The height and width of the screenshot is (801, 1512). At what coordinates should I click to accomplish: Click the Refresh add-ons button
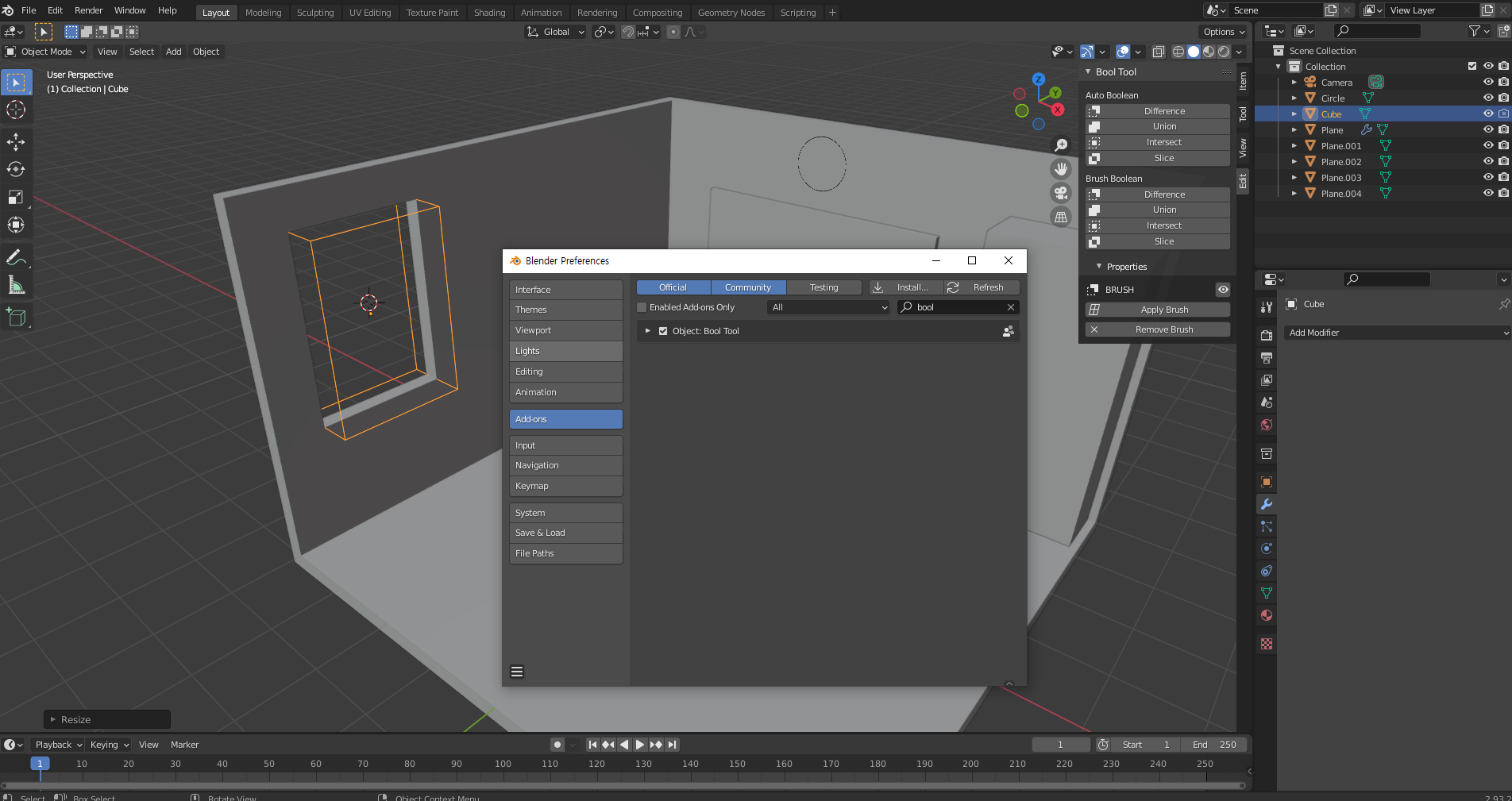(982, 287)
